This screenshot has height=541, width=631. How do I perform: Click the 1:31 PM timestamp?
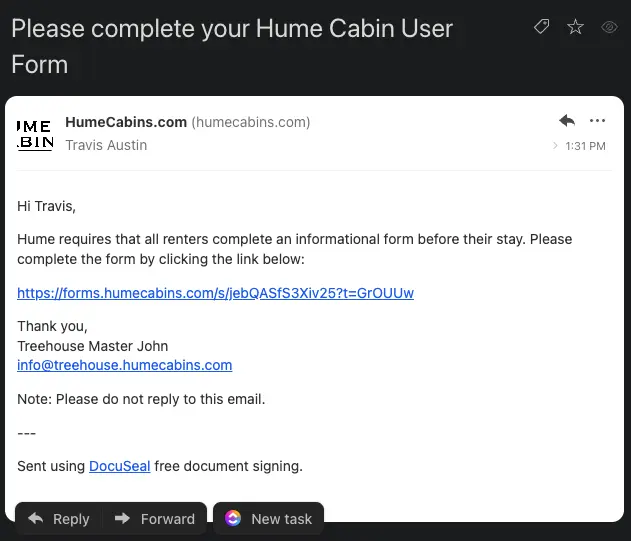coord(585,146)
